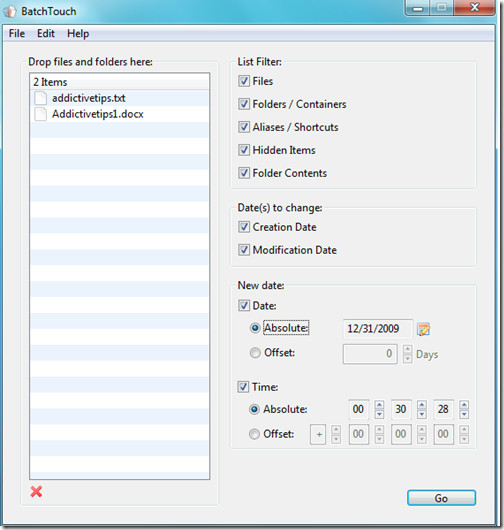Viewport: 504px width, 530px height.
Task: Remove items with the red X icon
Action: pos(36,491)
